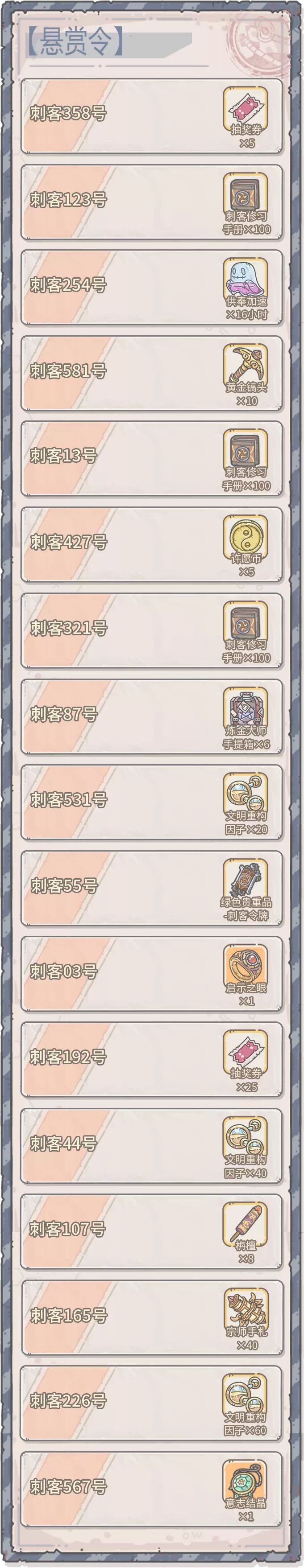Select the 刺客03号 bounty entry
The height and width of the screenshot is (1568, 304).
[x=152, y=974]
